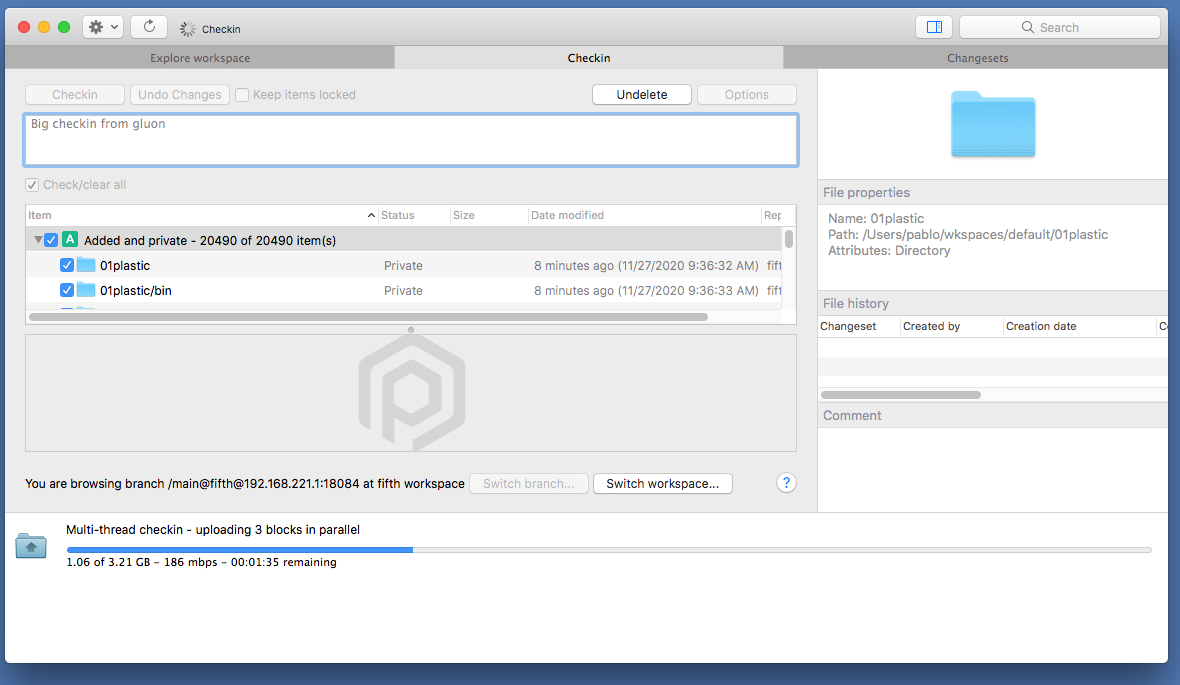Image resolution: width=1180 pixels, height=685 pixels.
Task: Click the refresh icon in toolbar
Action: (148, 27)
